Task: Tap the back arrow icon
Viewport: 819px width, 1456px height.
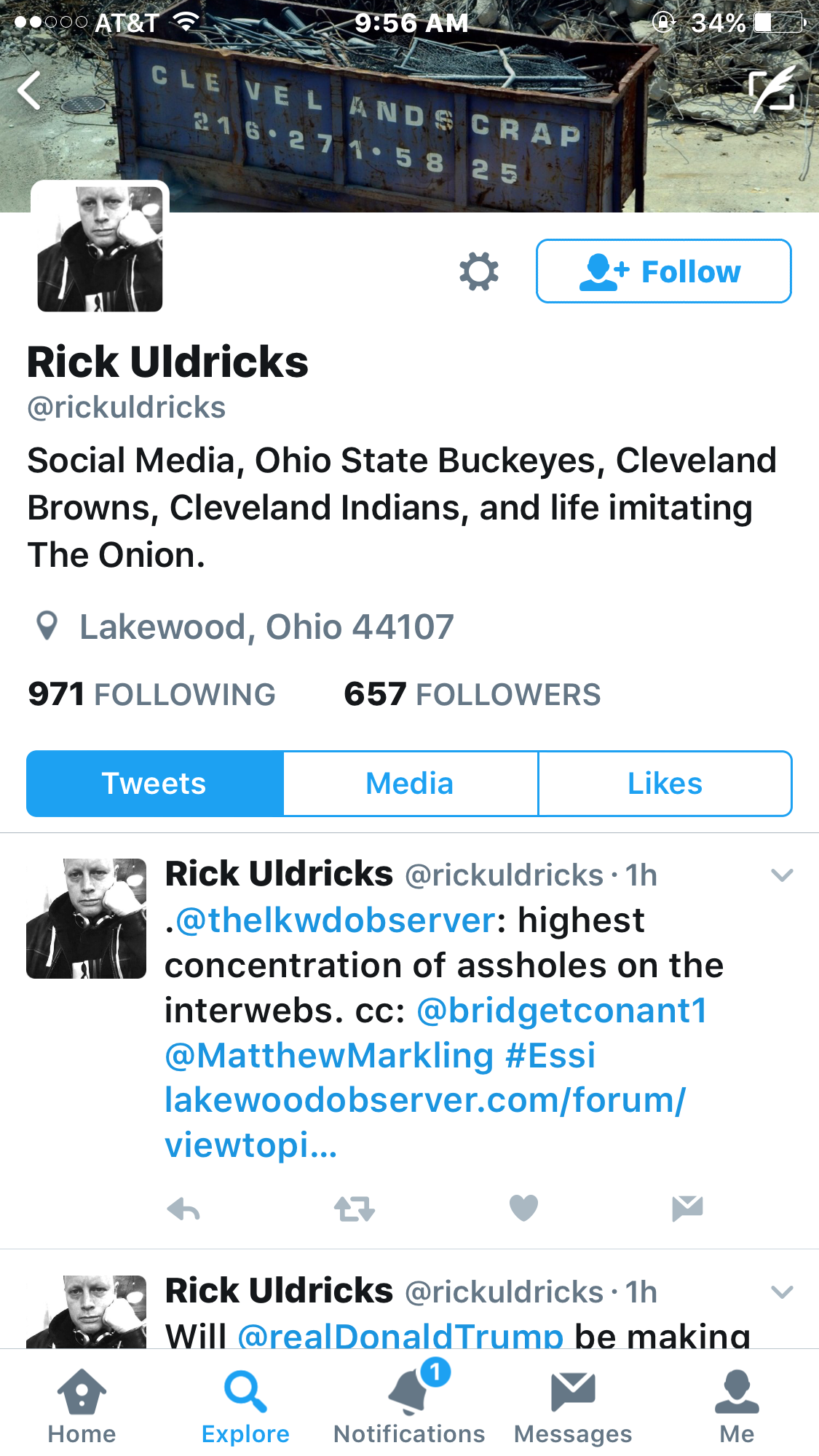Action: pos(29,91)
